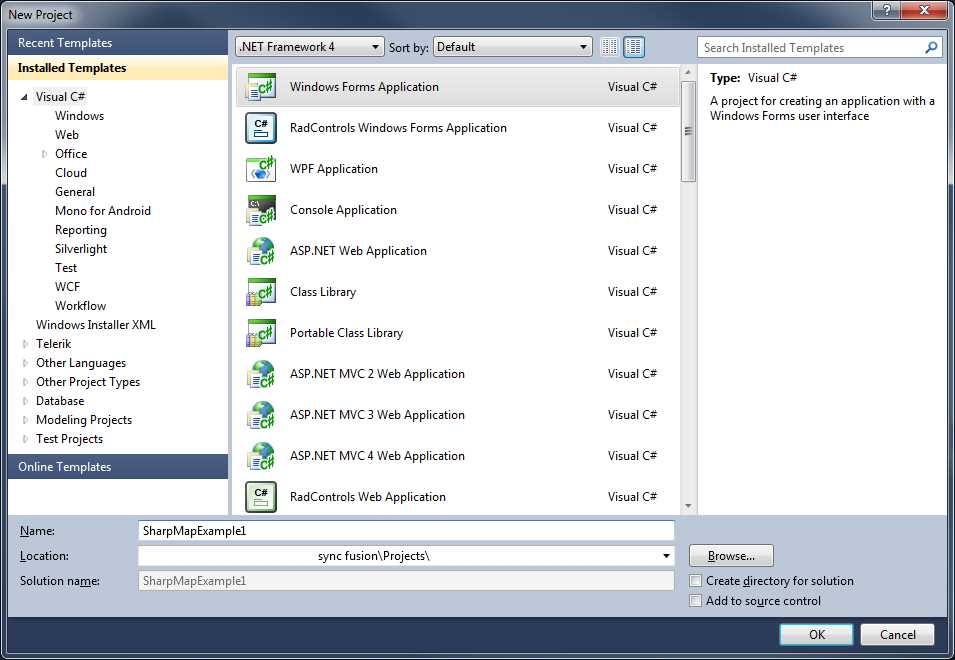The image size is (955, 660).
Task: Expand the Other Languages tree node
Action: [26, 362]
